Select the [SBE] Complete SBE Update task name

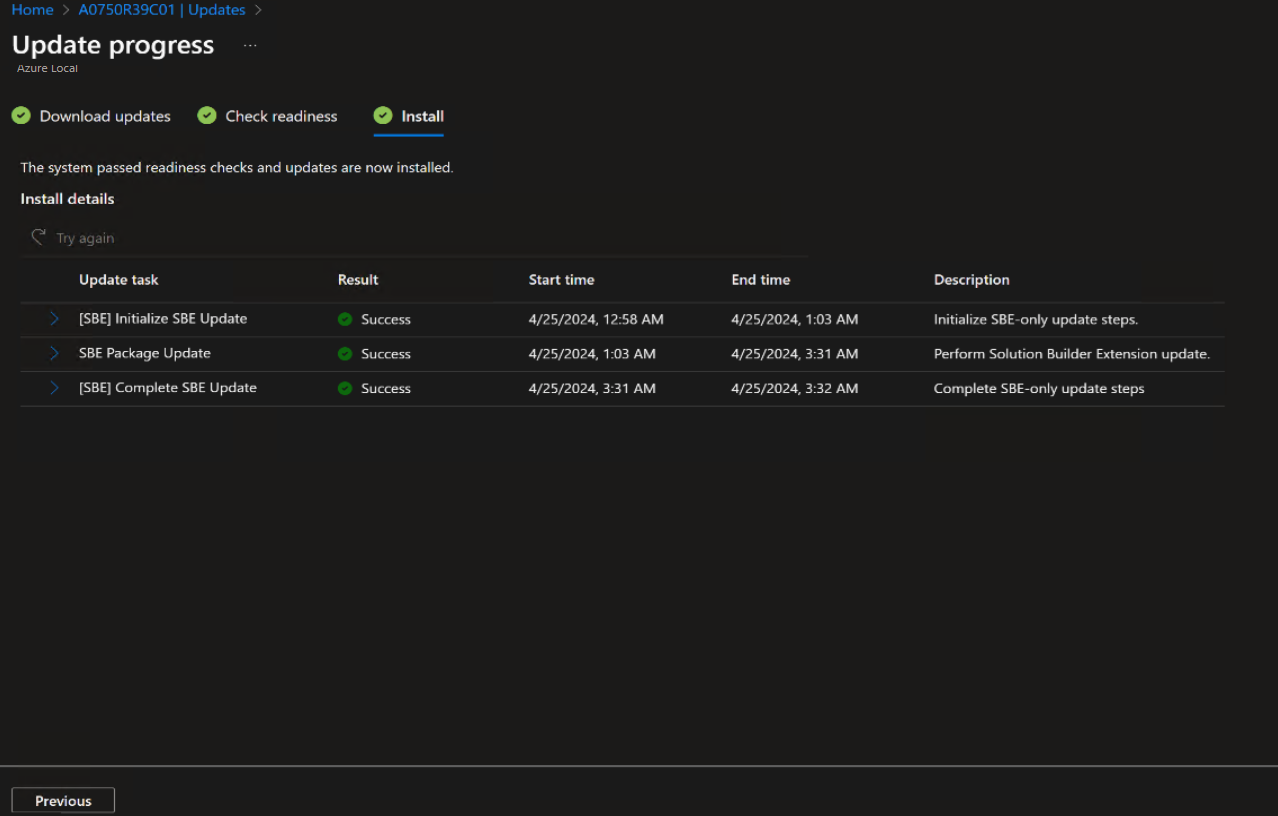coord(168,388)
